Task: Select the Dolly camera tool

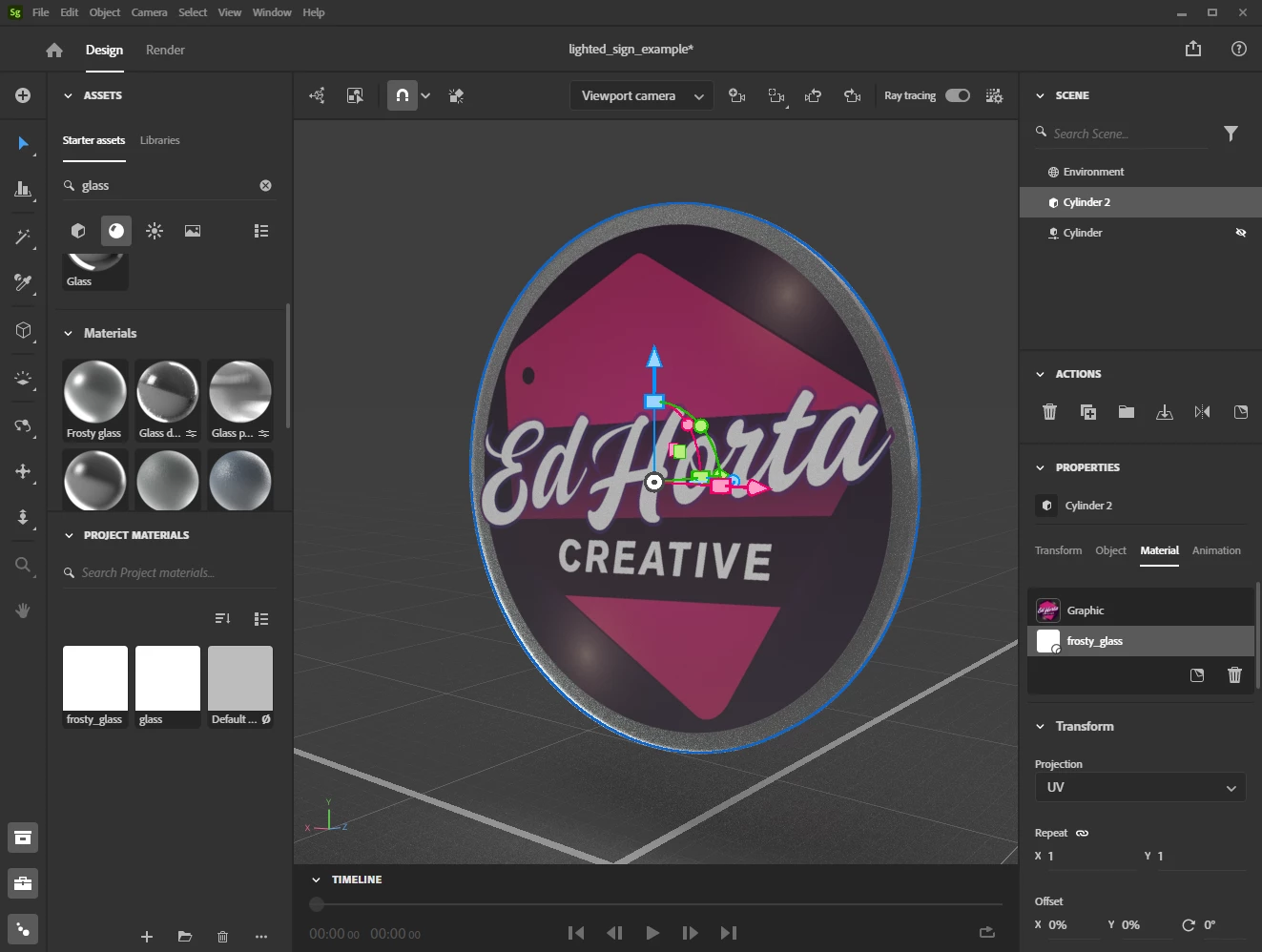Action: pos(23,517)
